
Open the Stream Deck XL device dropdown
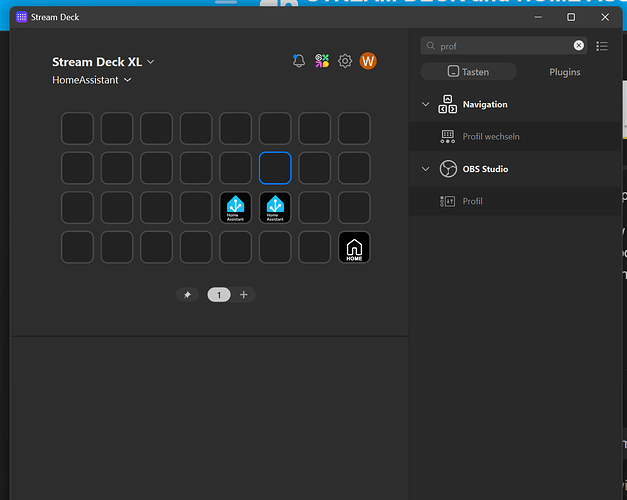point(103,62)
